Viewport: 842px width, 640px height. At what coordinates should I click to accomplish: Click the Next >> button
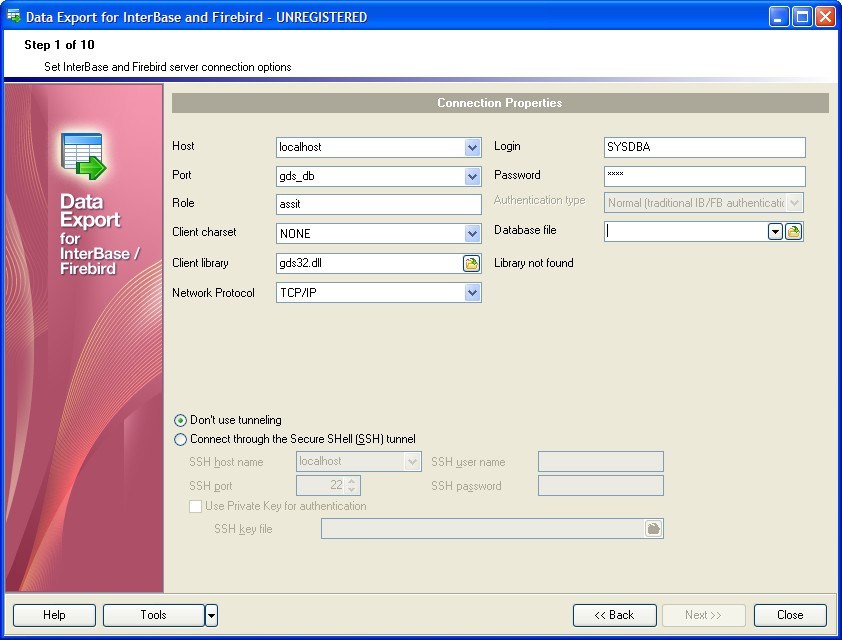[703, 615]
